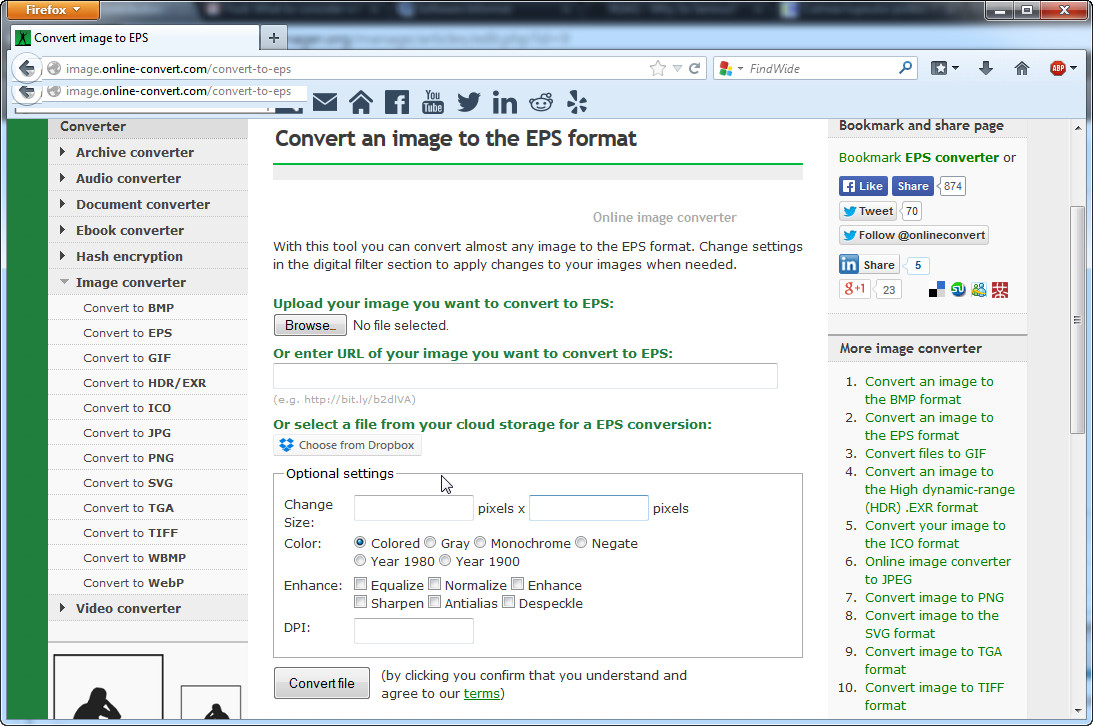Click the Twitter bird icon
Viewport: 1093px width, 726px height.
coord(468,102)
